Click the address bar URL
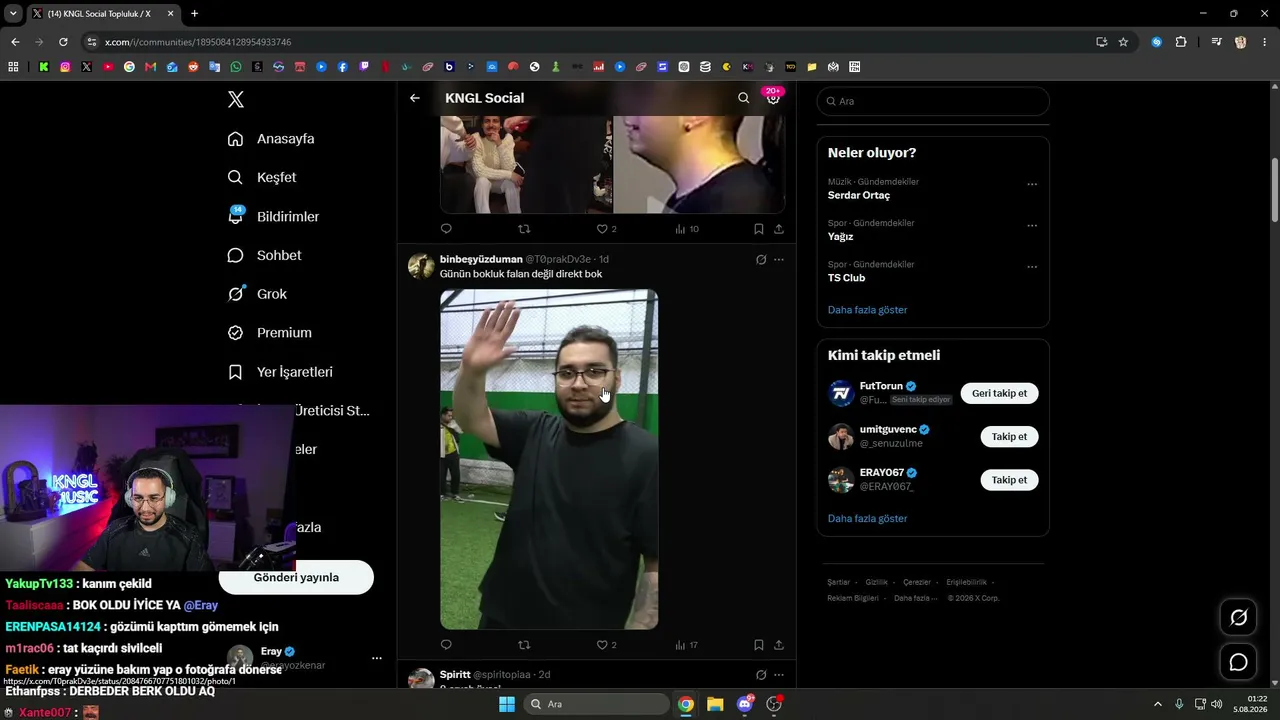 (198, 42)
